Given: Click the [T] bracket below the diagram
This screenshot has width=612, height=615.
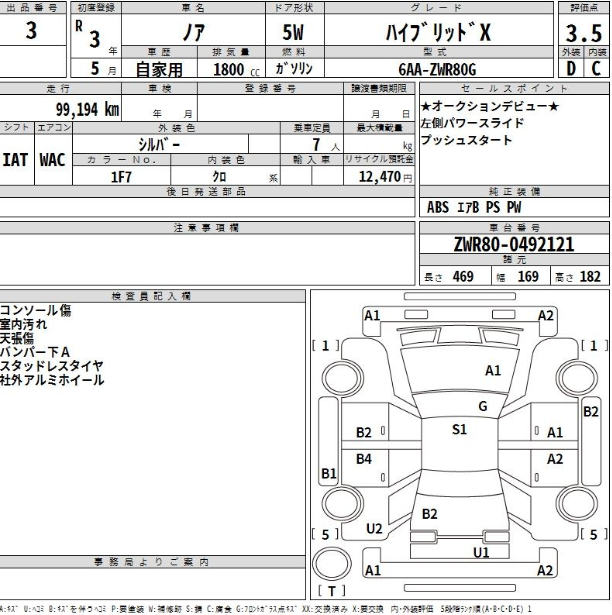Looking at the screenshot, I should [325, 590].
